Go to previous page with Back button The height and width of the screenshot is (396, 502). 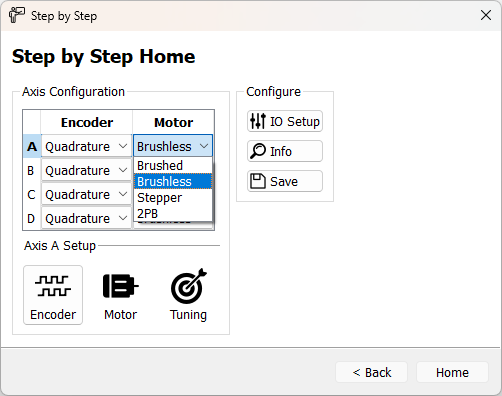coord(371,372)
